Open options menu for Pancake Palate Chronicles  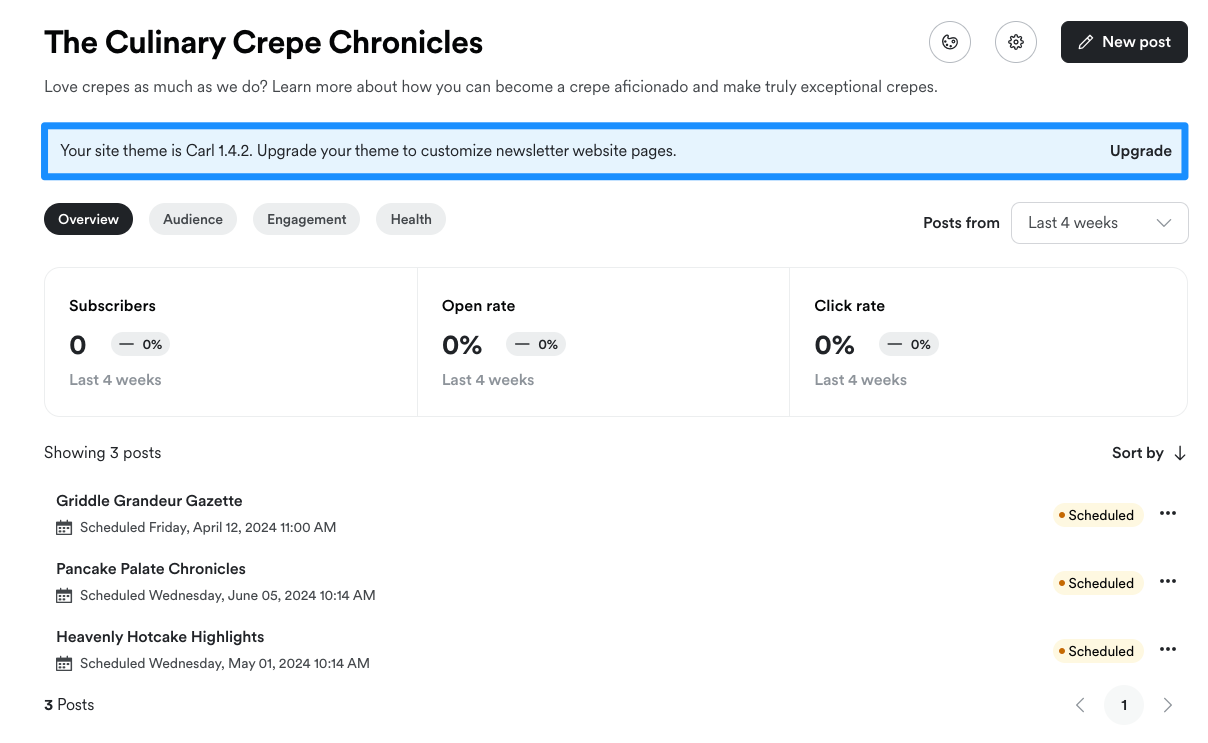1167,582
